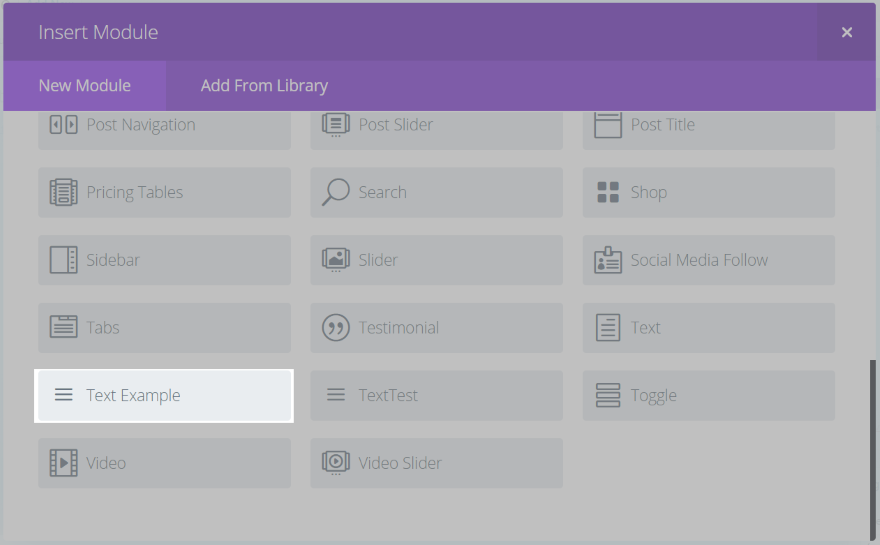This screenshot has width=880, height=545.
Task: Click the Video Slider icon
Action: pos(335,463)
